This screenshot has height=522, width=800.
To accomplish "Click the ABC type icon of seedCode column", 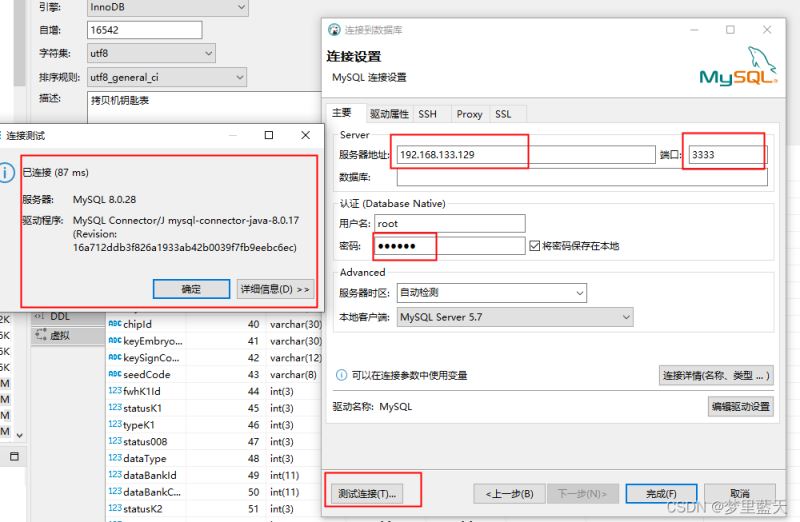I will pyautogui.click(x=115, y=374).
